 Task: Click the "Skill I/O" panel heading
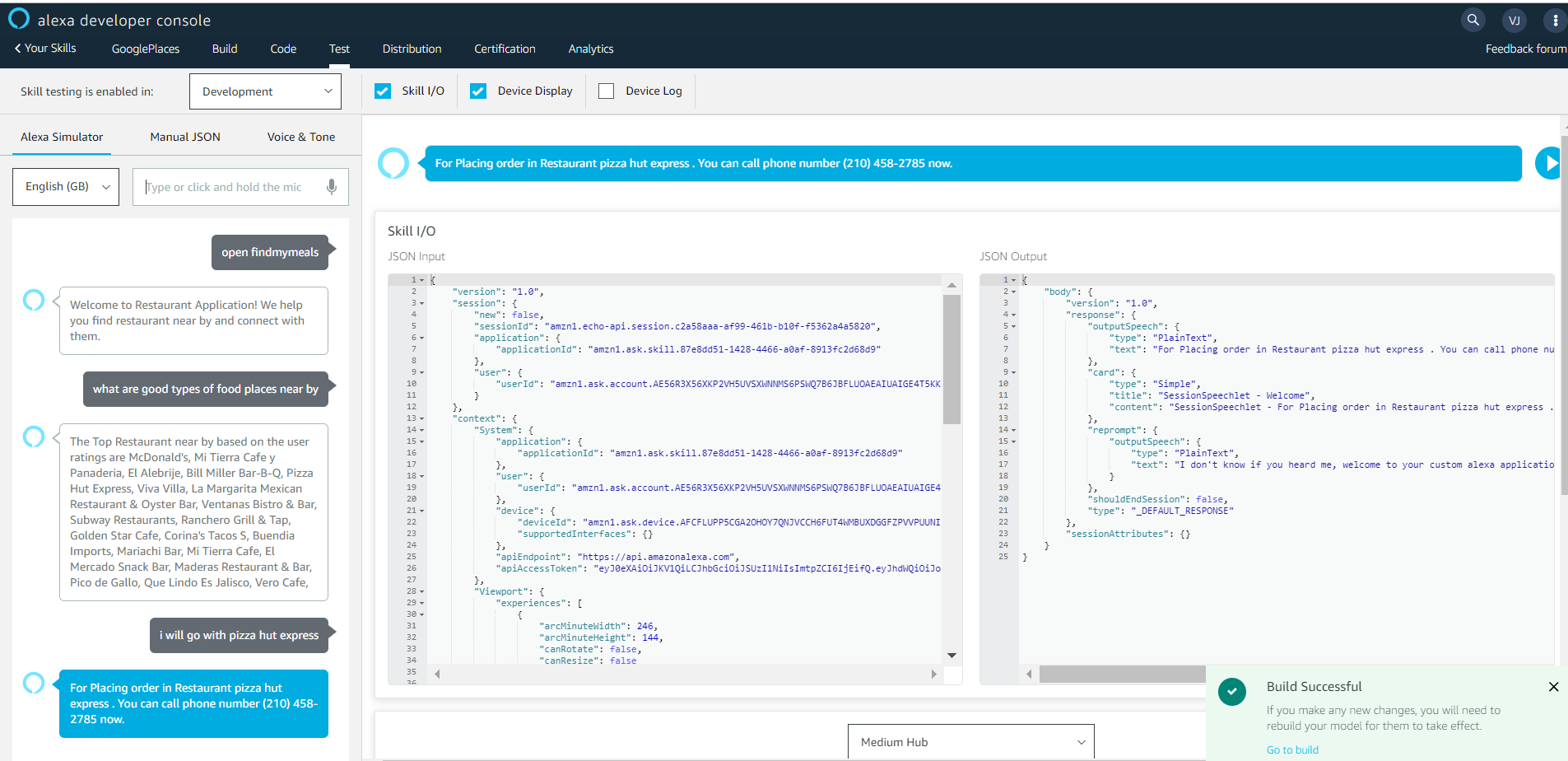[412, 231]
